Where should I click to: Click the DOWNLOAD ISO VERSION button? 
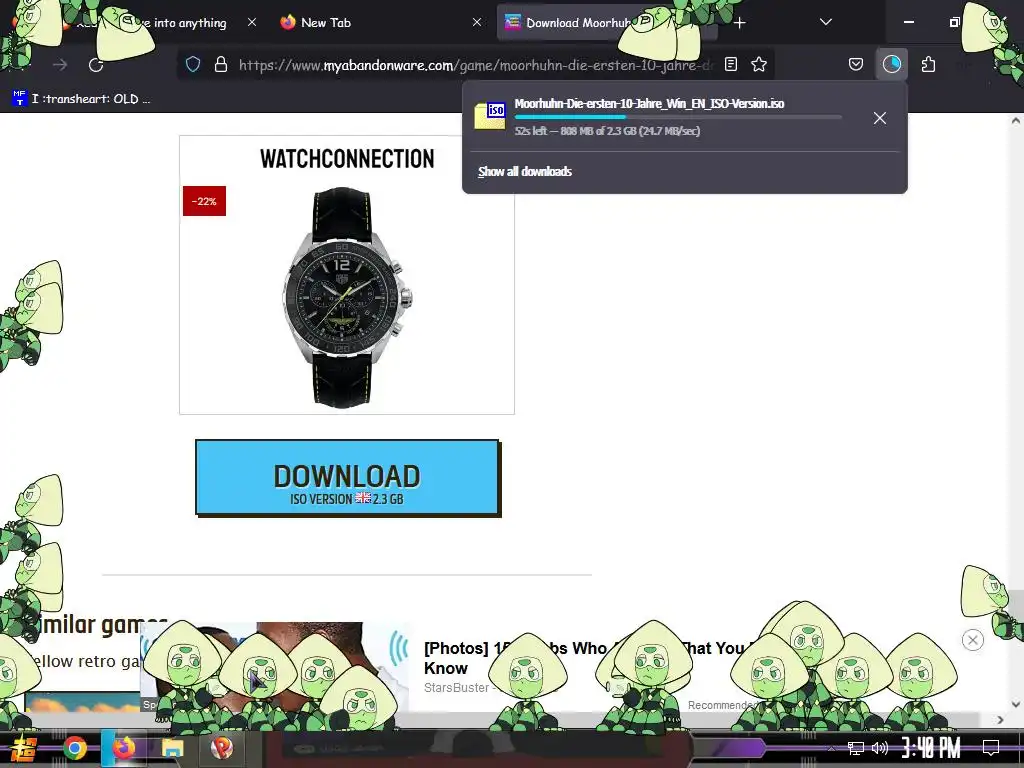pyautogui.click(x=347, y=477)
